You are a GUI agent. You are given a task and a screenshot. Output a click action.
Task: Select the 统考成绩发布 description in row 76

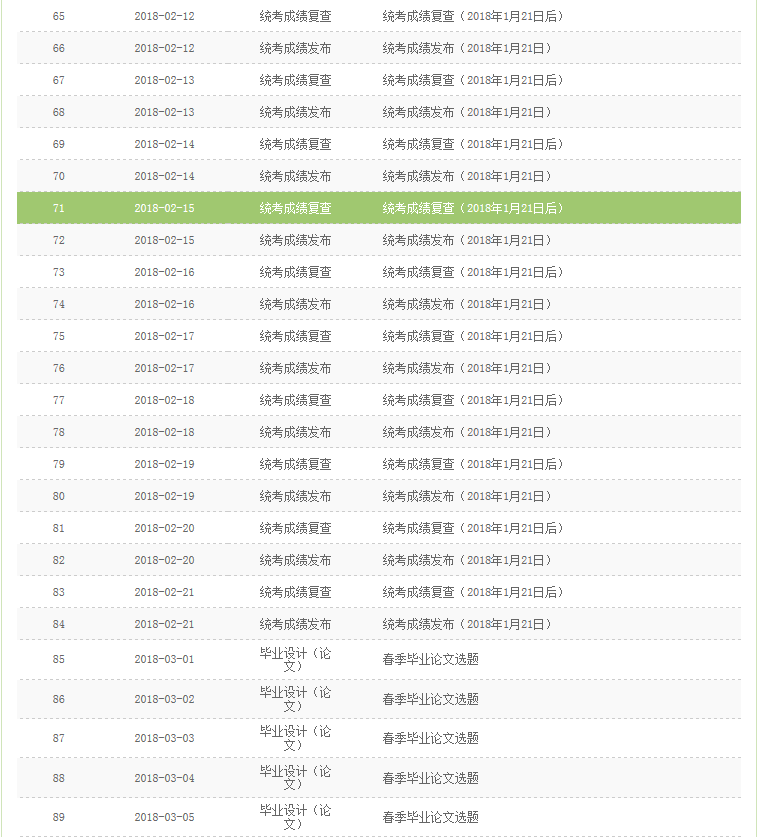pyautogui.click(x=466, y=368)
